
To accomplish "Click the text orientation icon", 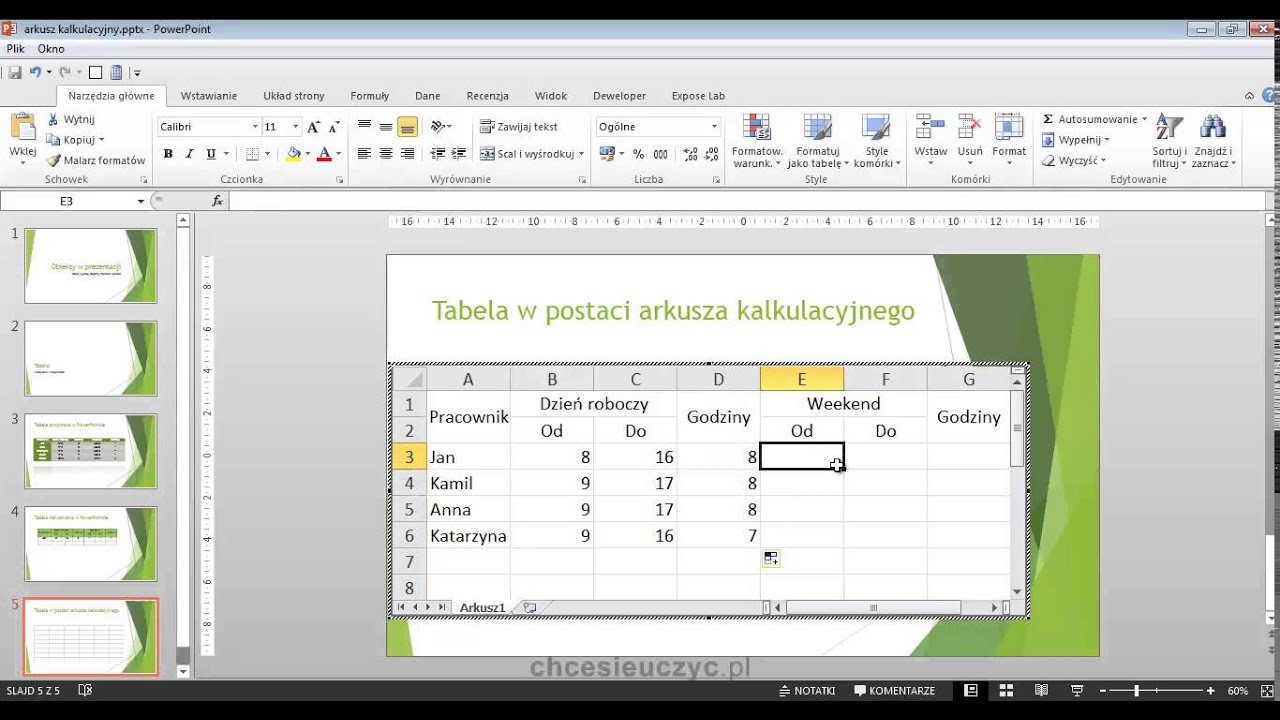I will coord(437,127).
